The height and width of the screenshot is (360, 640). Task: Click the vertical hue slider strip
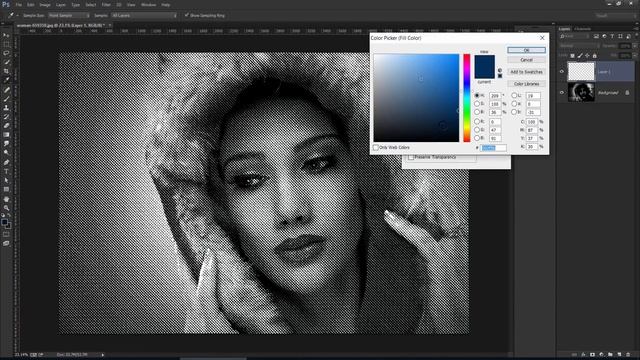467,98
